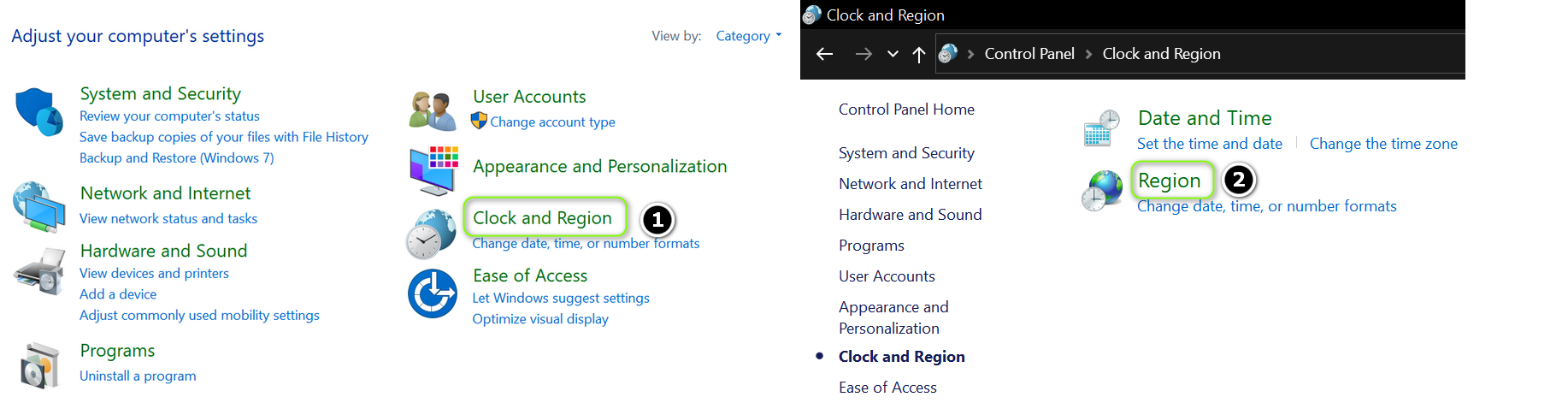Open Change the time zone link
This screenshot has width=1568, height=403.
pos(1383,144)
